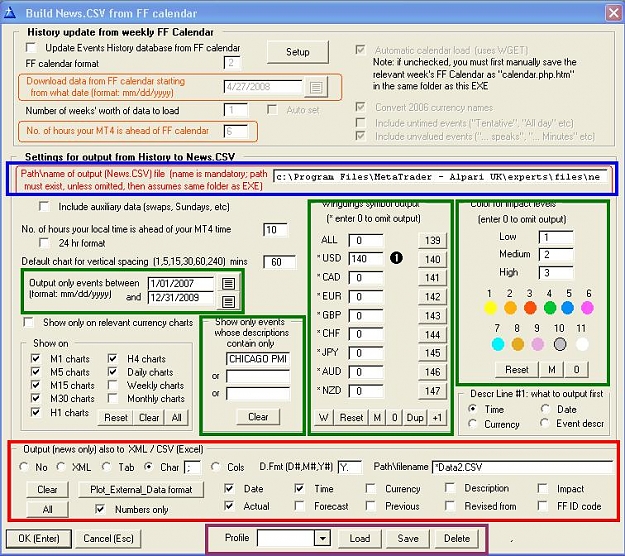This screenshot has height=556, width=625.
Task: Open calendar picker beside 1/01/2007 date
Action: [228, 283]
